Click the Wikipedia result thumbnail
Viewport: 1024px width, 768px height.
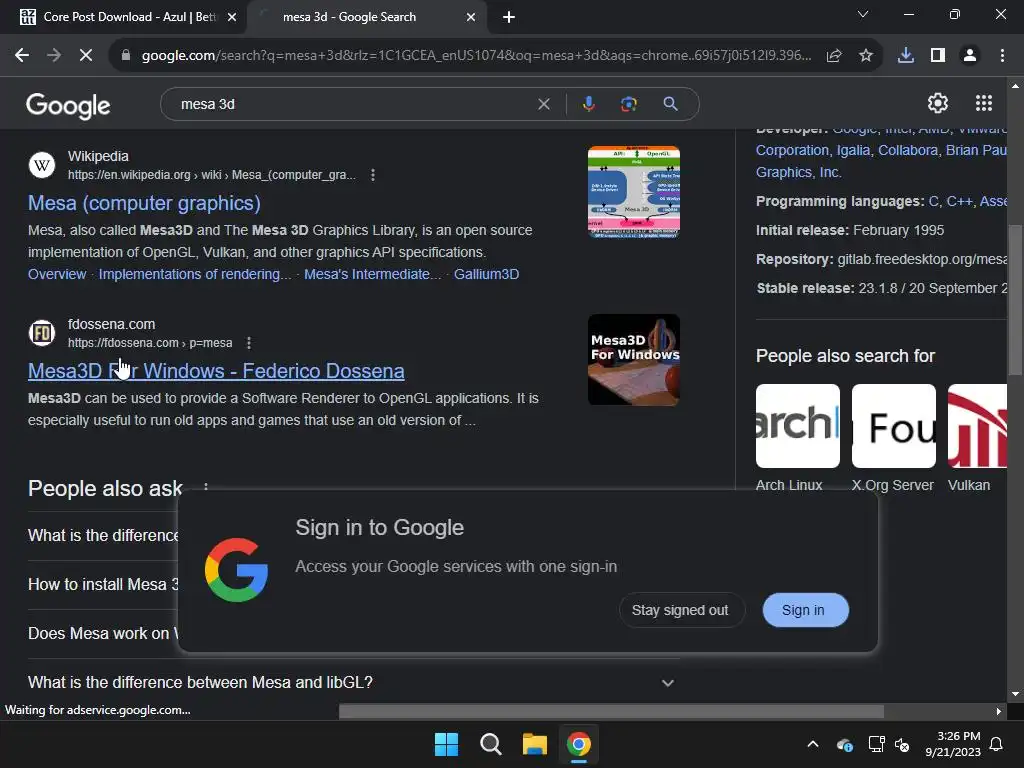633,192
